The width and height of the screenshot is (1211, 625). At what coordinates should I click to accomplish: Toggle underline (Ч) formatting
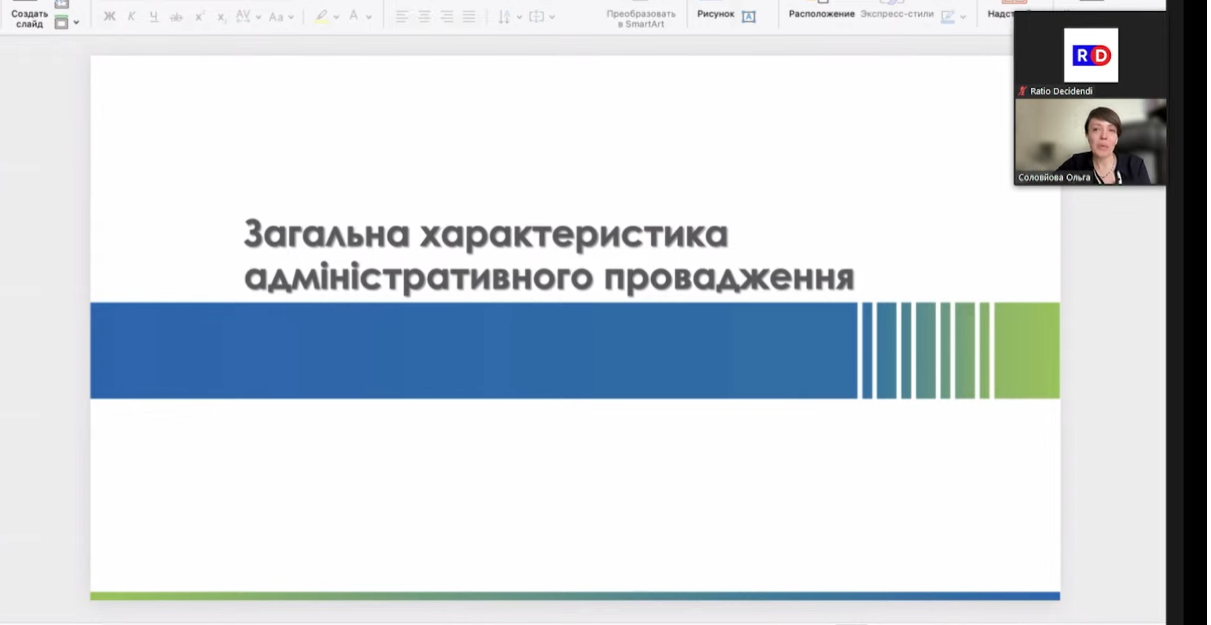153,17
